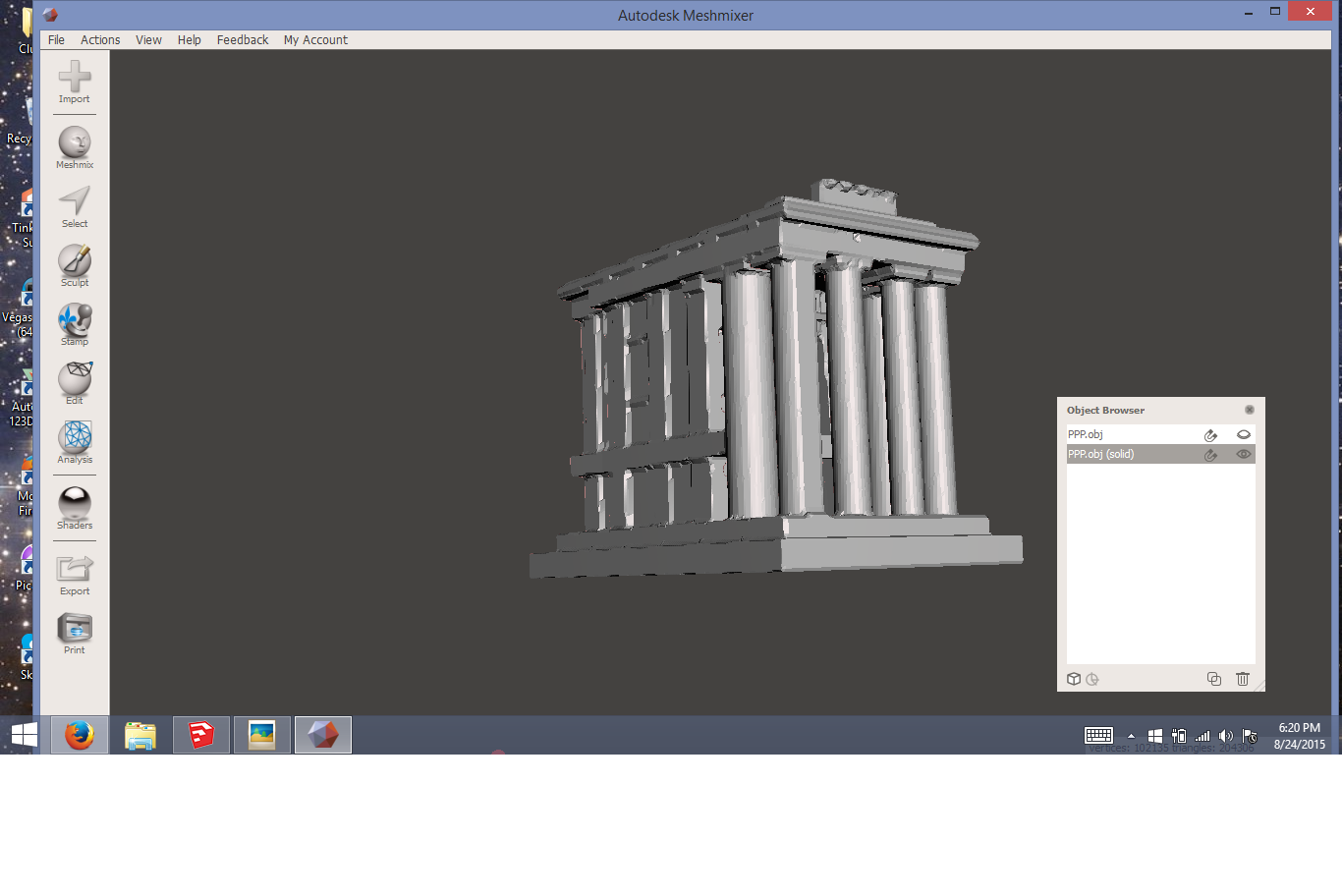
Task: Open the Meshmix tool
Action: [74, 143]
